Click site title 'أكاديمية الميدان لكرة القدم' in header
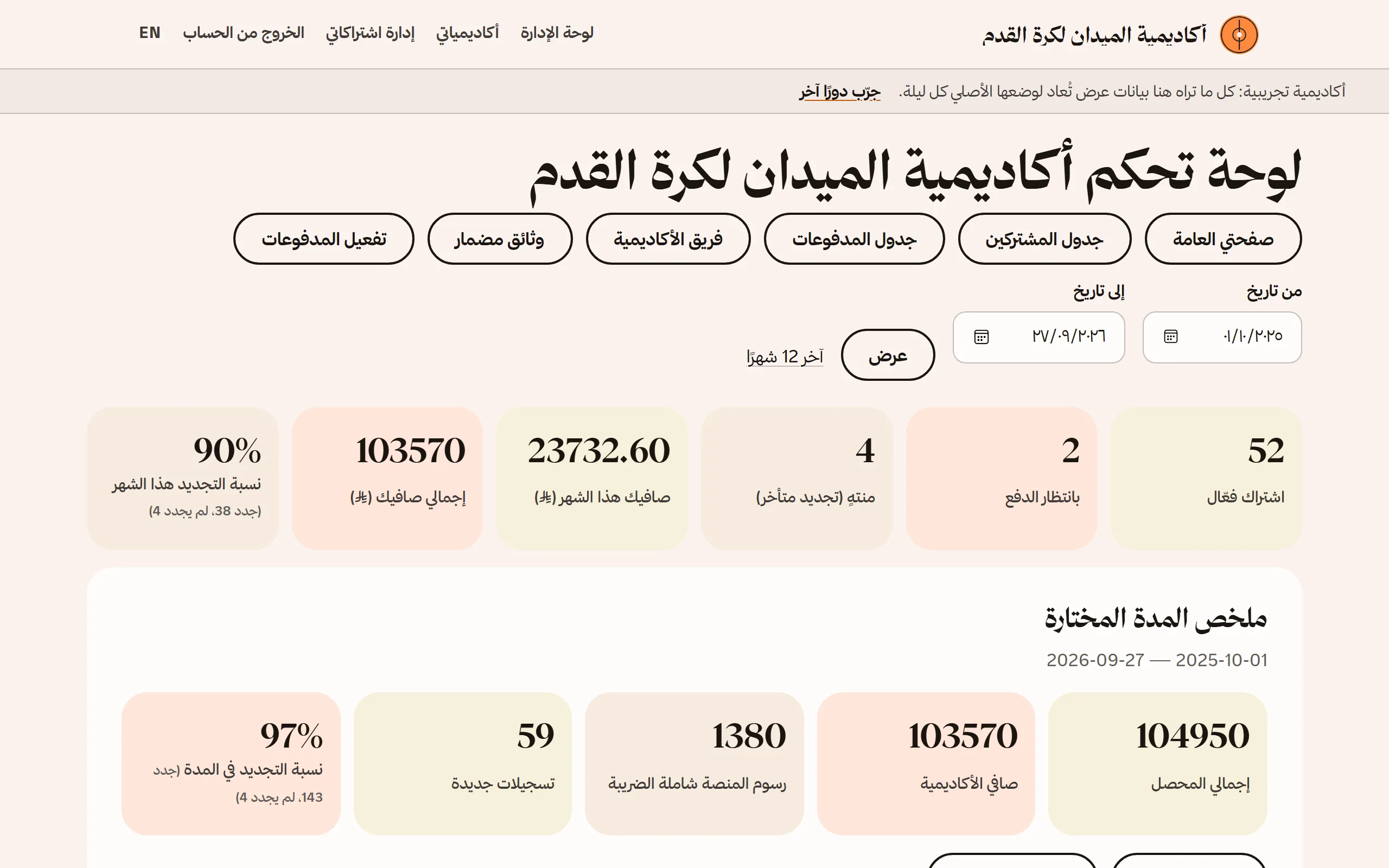This screenshot has width=1389, height=868. click(x=1094, y=35)
